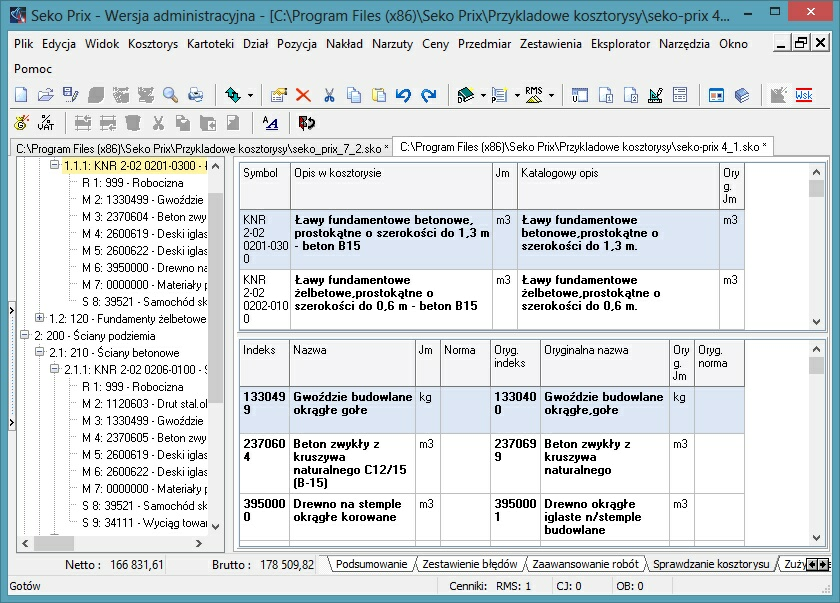Screen dimensions: 840x603
Task: Open the Zestawienie błędów tab
Action: 470,564
